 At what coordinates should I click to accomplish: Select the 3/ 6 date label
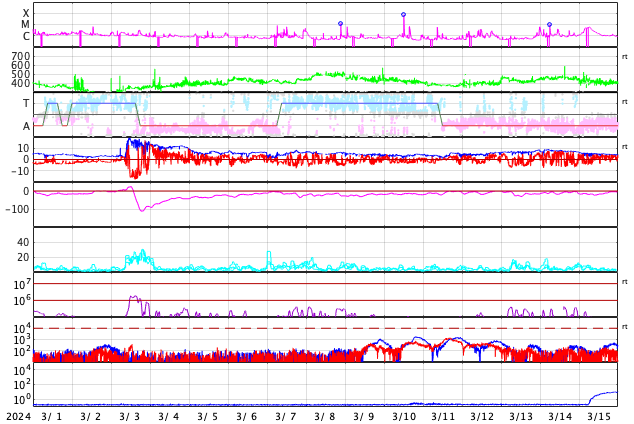pos(247,416)
